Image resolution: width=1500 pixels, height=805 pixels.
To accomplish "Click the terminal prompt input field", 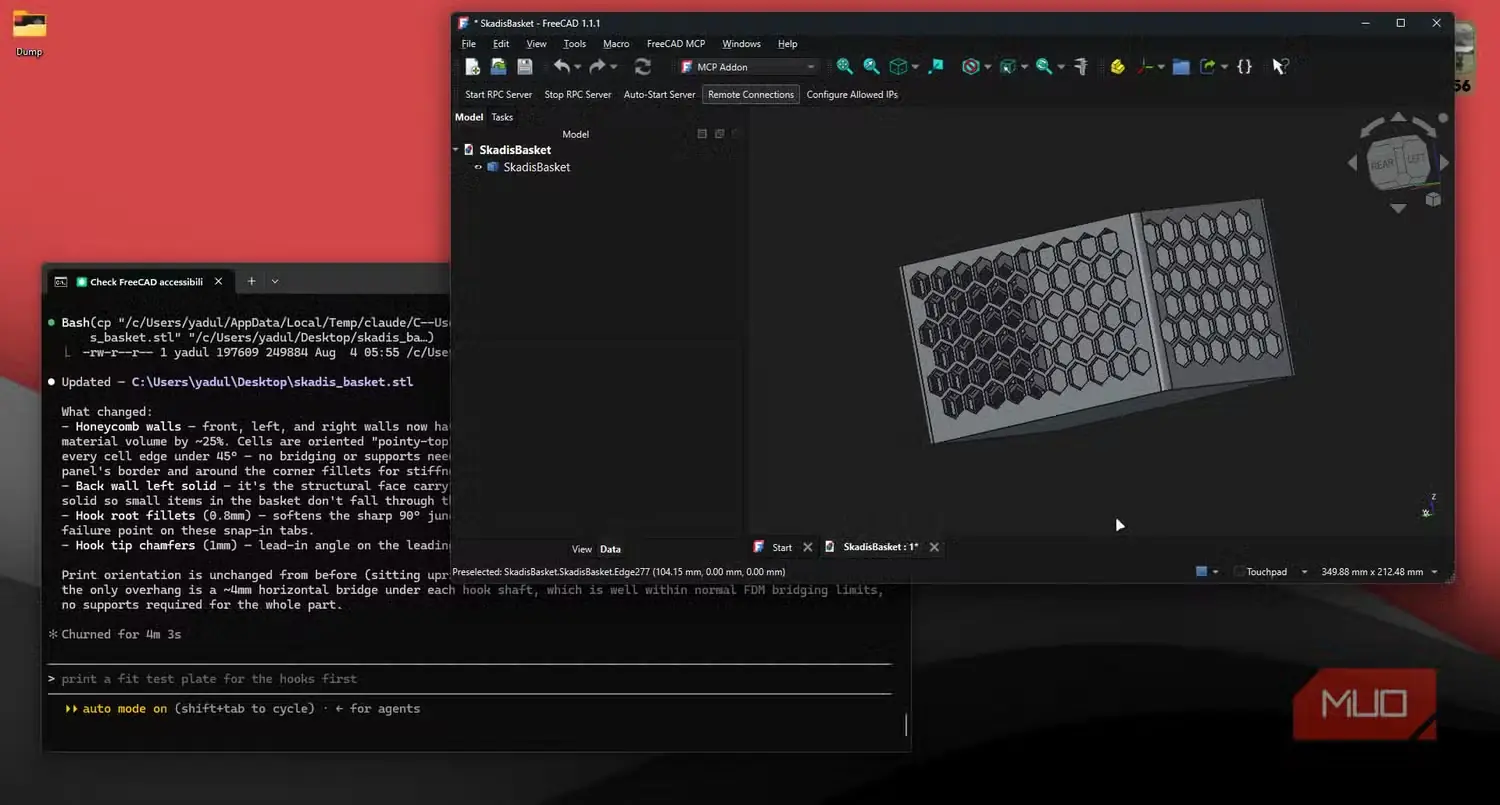I will pos(468,679).
